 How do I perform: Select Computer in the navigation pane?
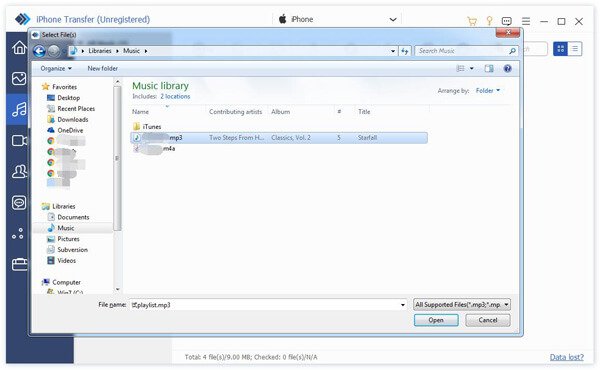click(x=61, y=282)
